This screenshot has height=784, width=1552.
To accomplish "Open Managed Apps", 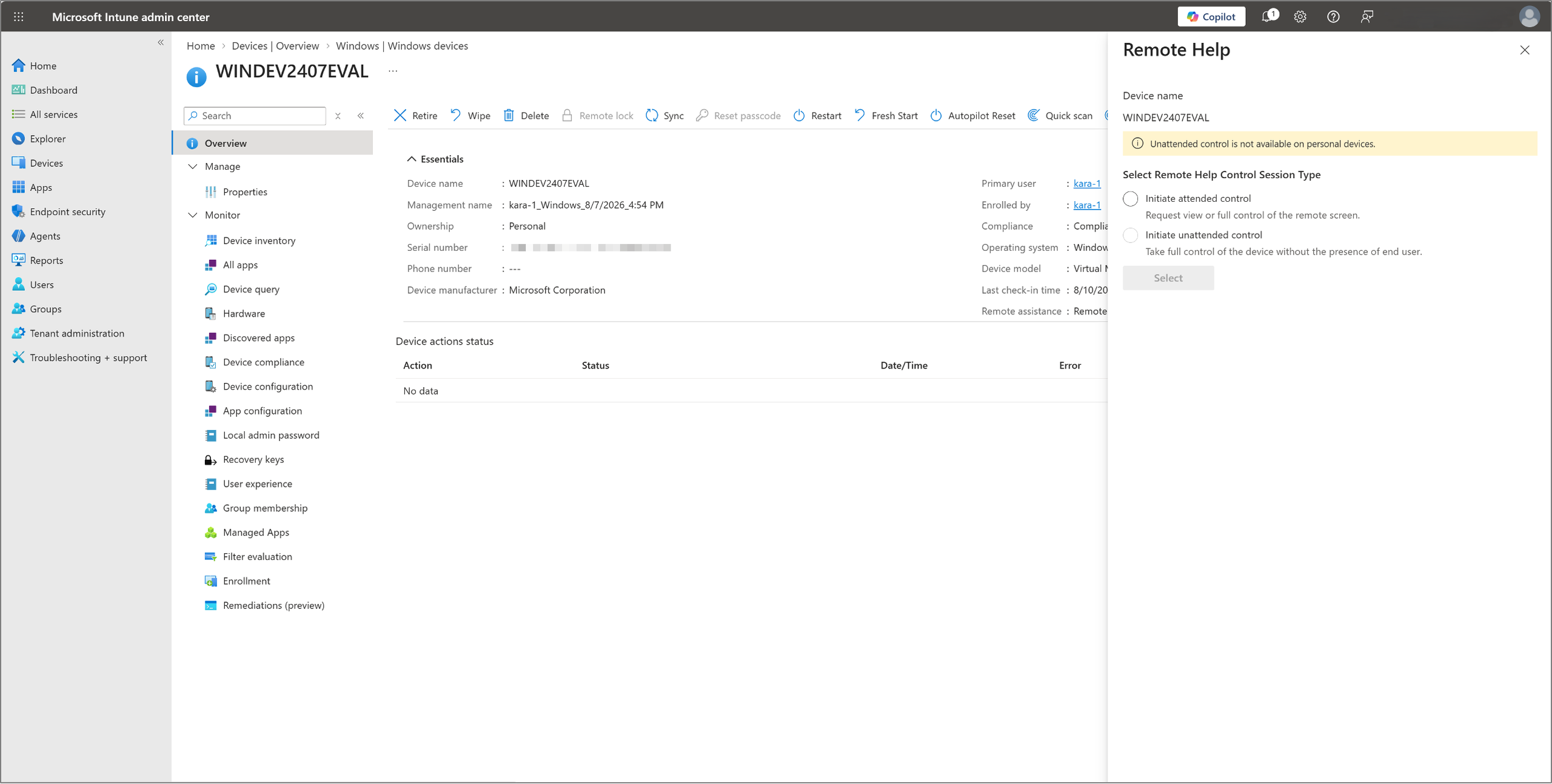I will (256, 533).
